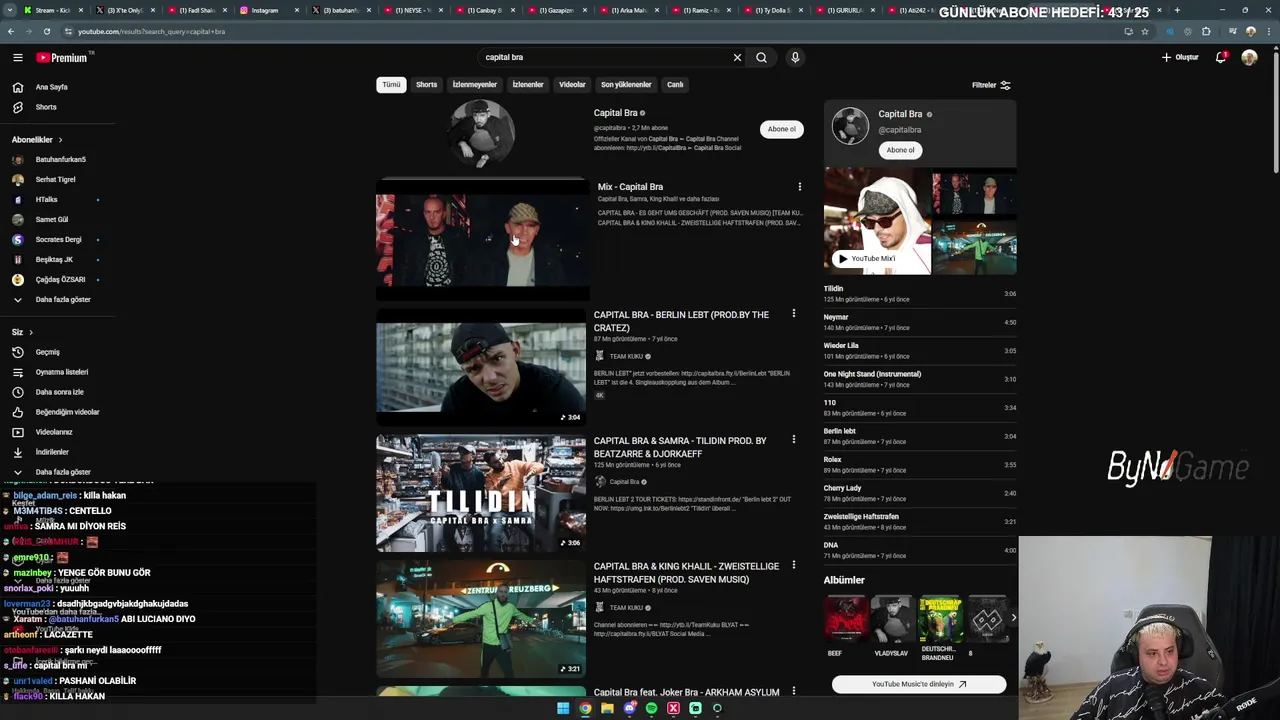Open File Explorer from the taskbar

(x=607, y=708)
